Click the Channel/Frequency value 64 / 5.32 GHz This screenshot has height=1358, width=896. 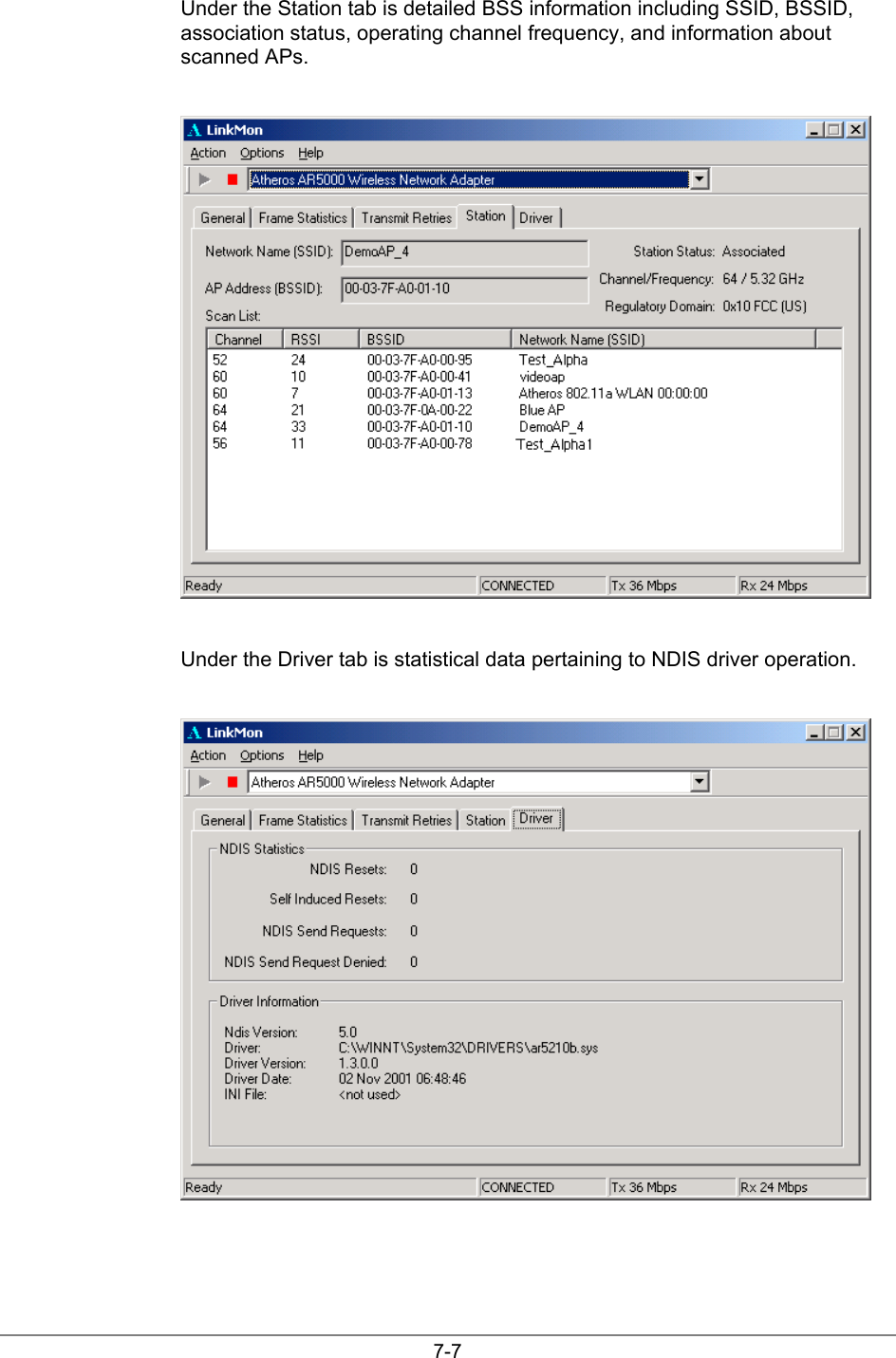[763, 279]
